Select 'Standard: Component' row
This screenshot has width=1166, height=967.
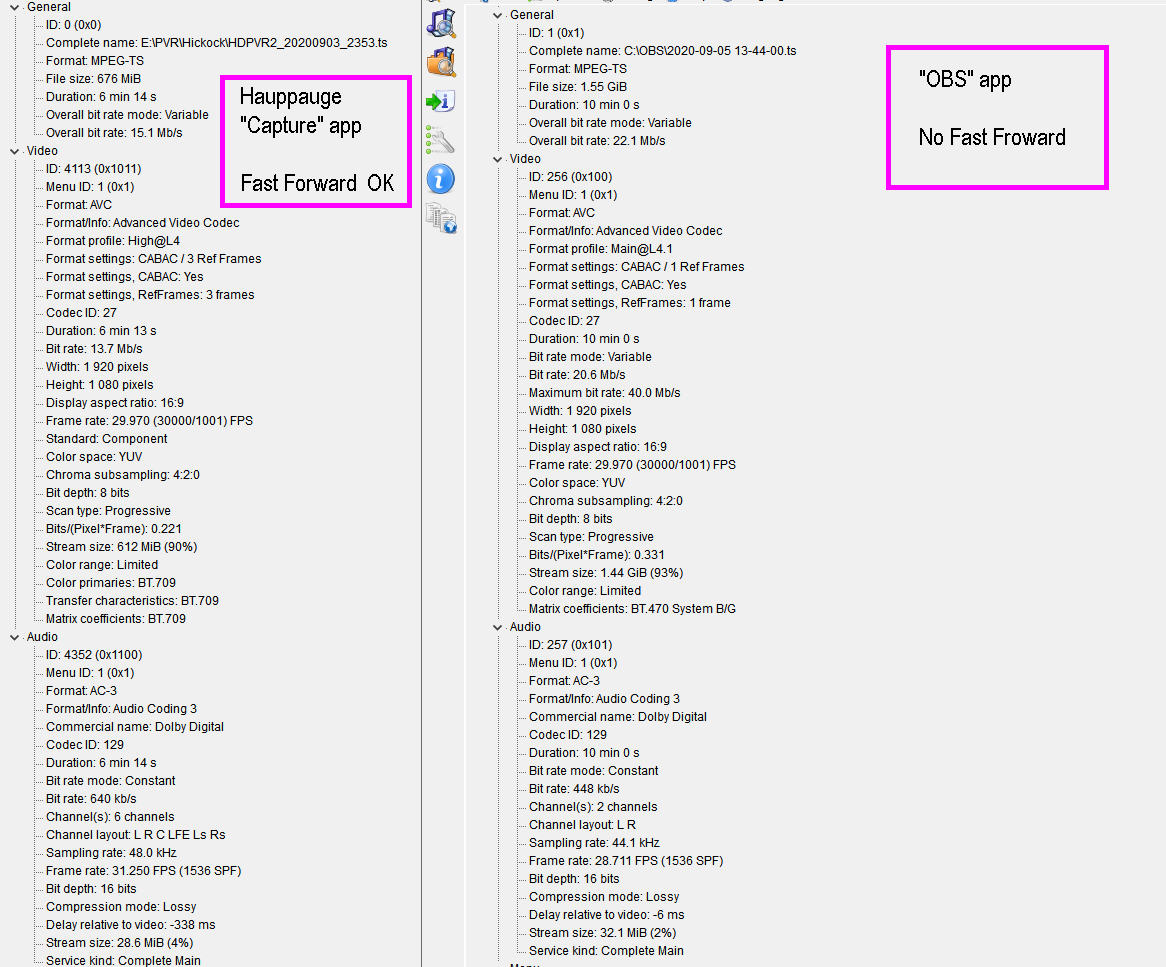(x=106, y=439)
